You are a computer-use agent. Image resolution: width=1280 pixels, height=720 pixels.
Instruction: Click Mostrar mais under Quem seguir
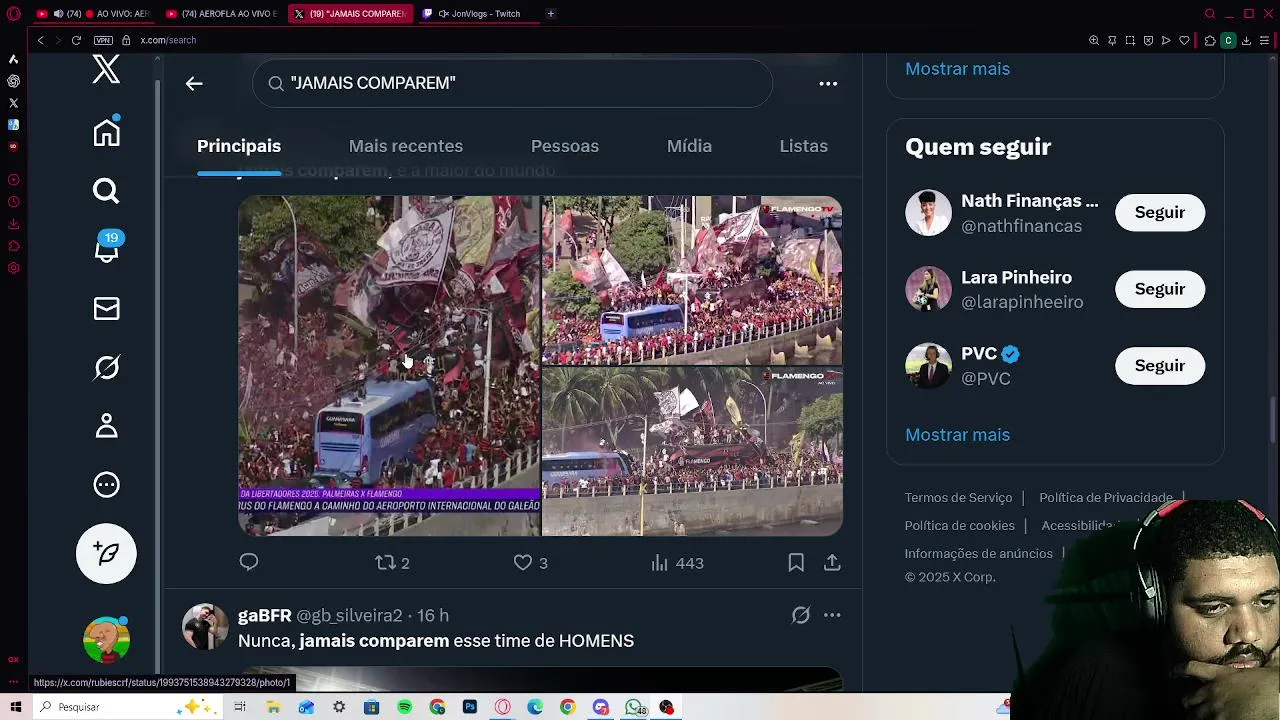(x=957, y=435)
